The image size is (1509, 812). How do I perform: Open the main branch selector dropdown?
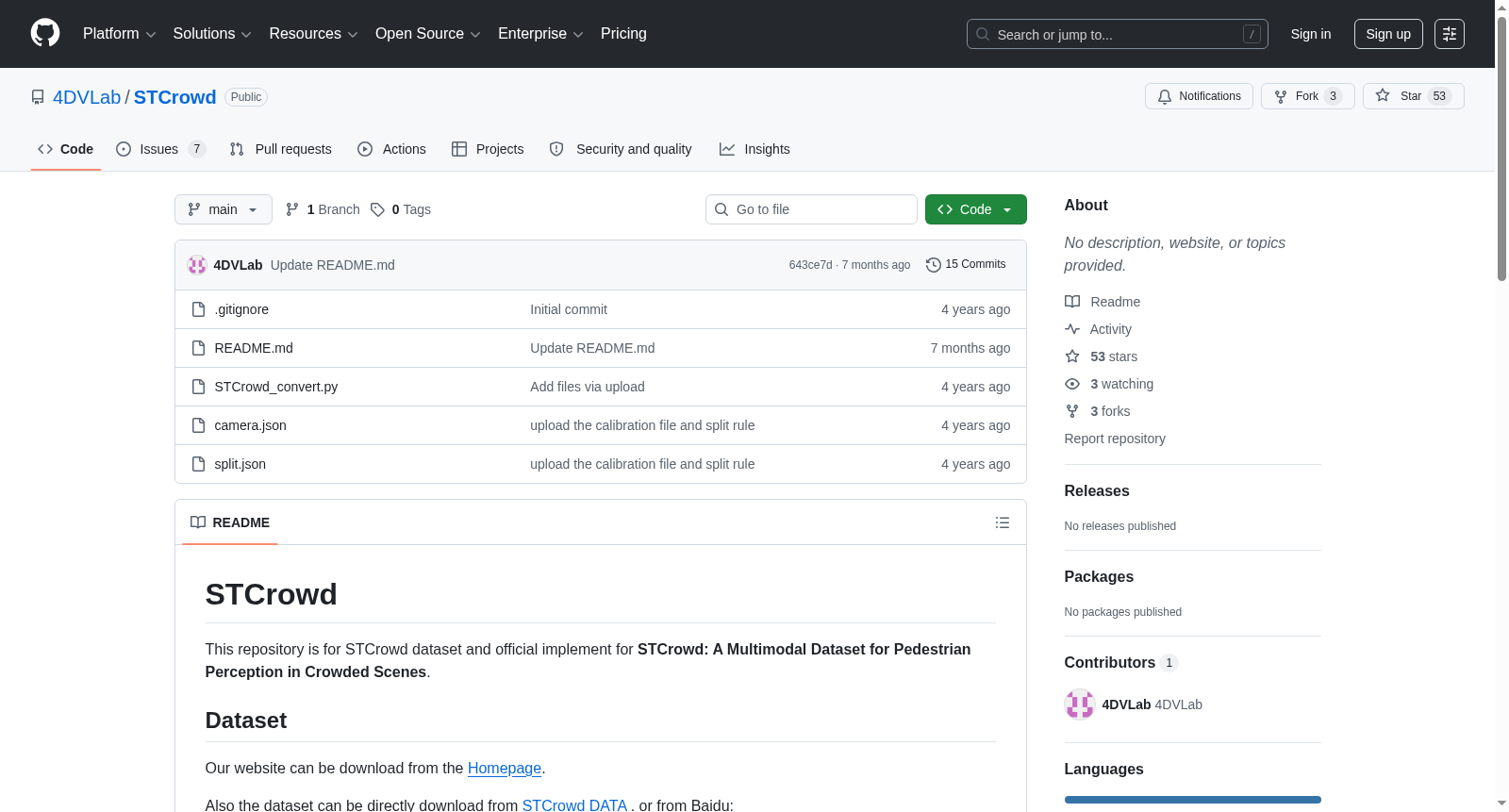224,209
